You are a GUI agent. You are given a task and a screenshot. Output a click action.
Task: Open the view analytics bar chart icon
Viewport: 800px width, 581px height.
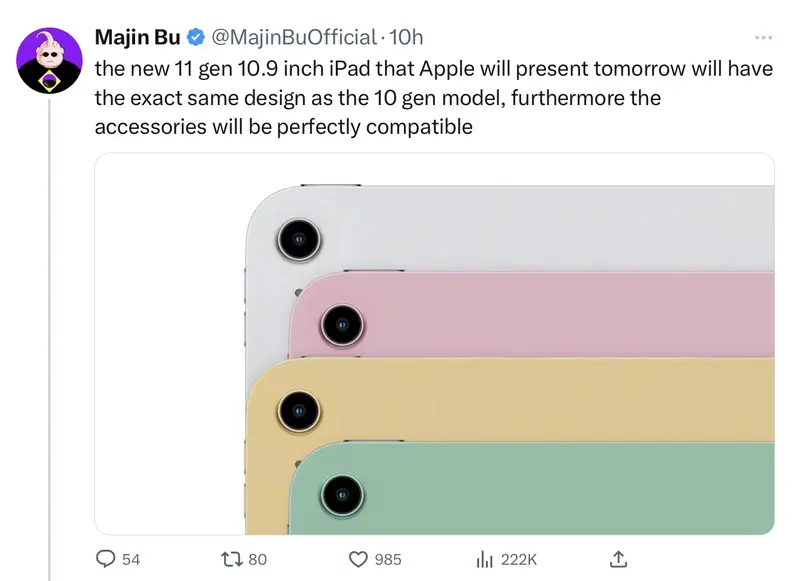(485, 560)
